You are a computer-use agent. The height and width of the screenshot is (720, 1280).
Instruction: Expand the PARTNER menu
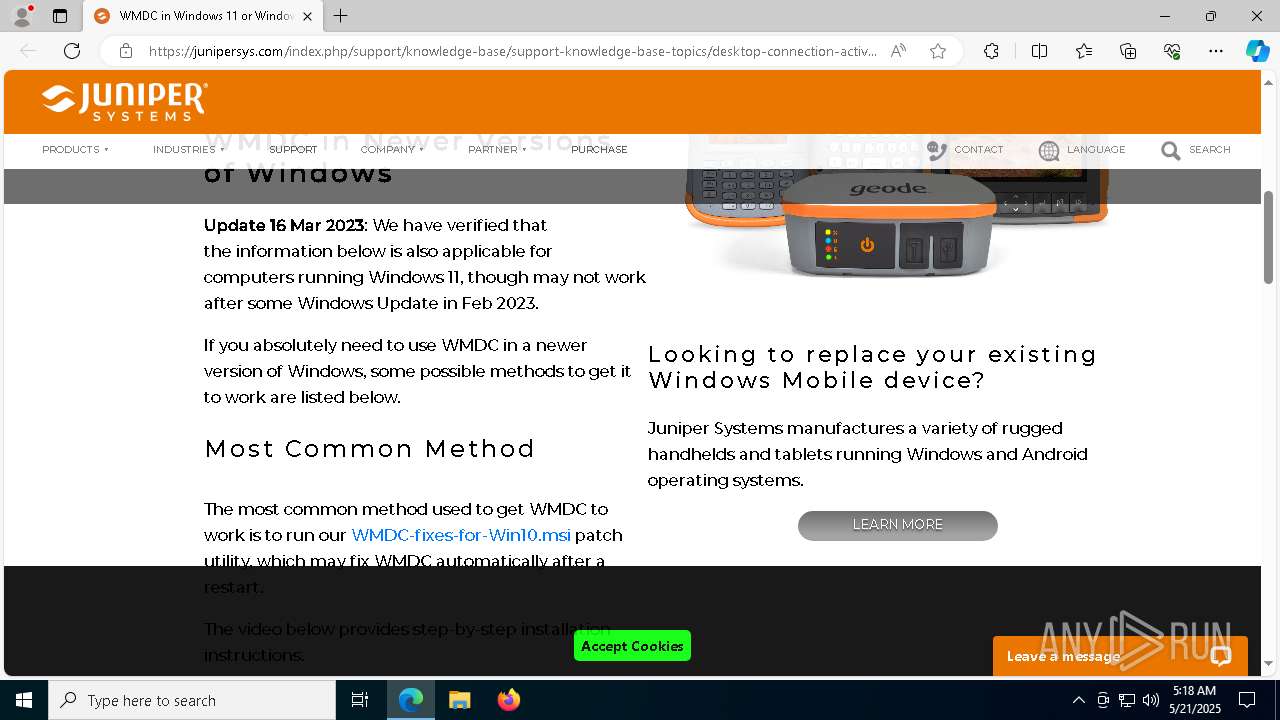tap(497, 149)
